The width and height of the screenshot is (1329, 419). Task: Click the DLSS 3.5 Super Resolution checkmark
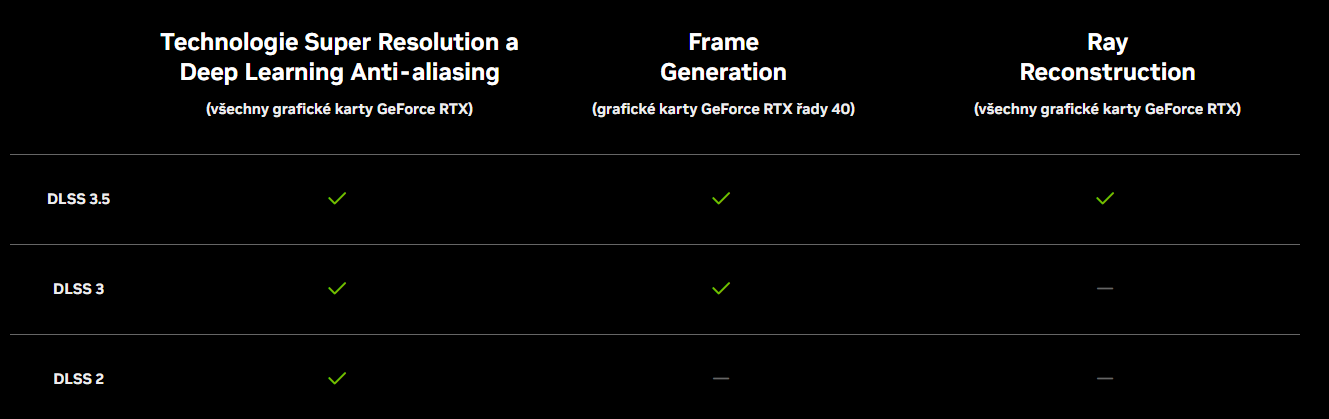[337, 199]
